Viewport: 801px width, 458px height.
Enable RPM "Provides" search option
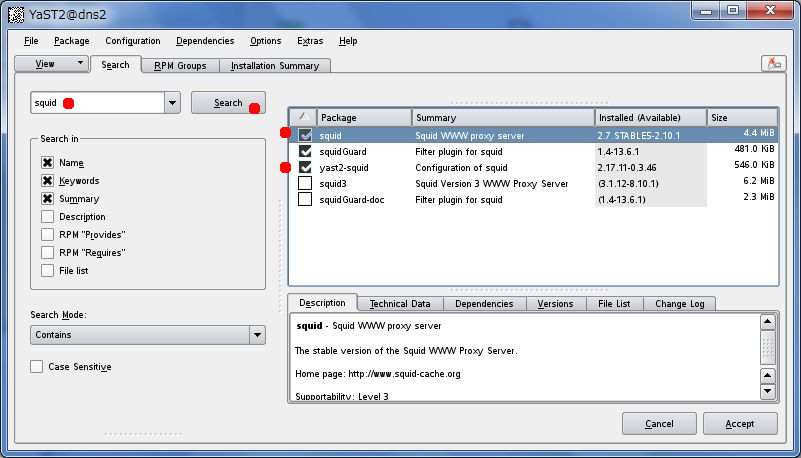pyautogui.click(x=48, y=234)
